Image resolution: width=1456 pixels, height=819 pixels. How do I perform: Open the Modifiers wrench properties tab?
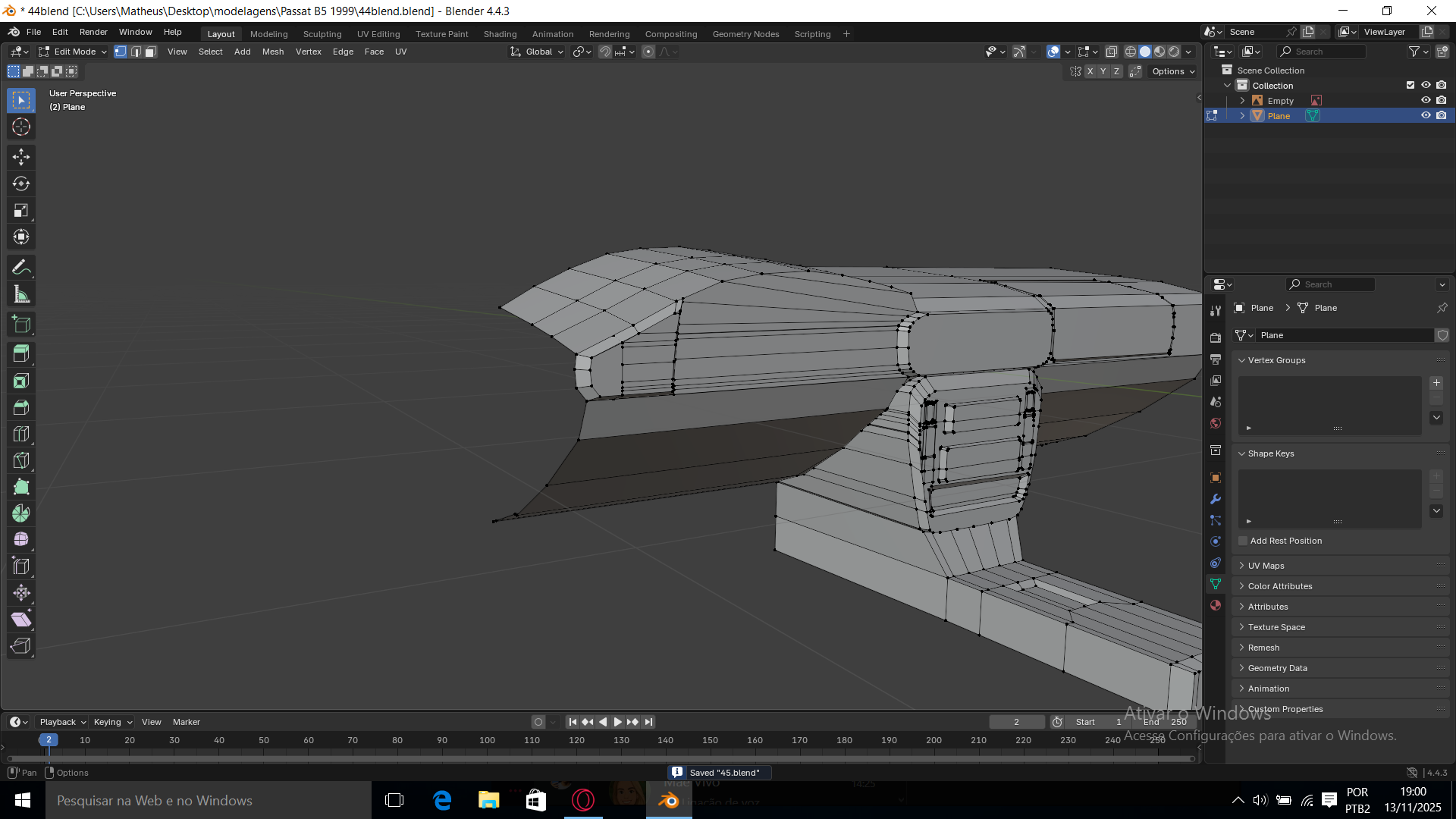tap(1216, 499)
